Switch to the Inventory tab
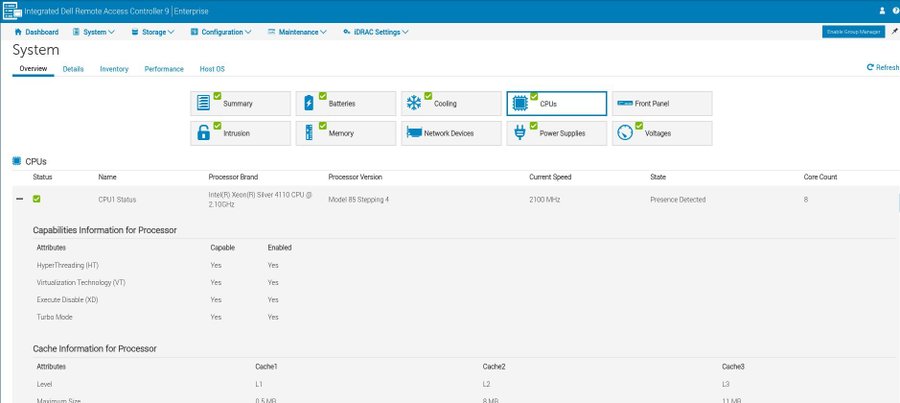This screenshot has width=900, height=403. (114, 69)
